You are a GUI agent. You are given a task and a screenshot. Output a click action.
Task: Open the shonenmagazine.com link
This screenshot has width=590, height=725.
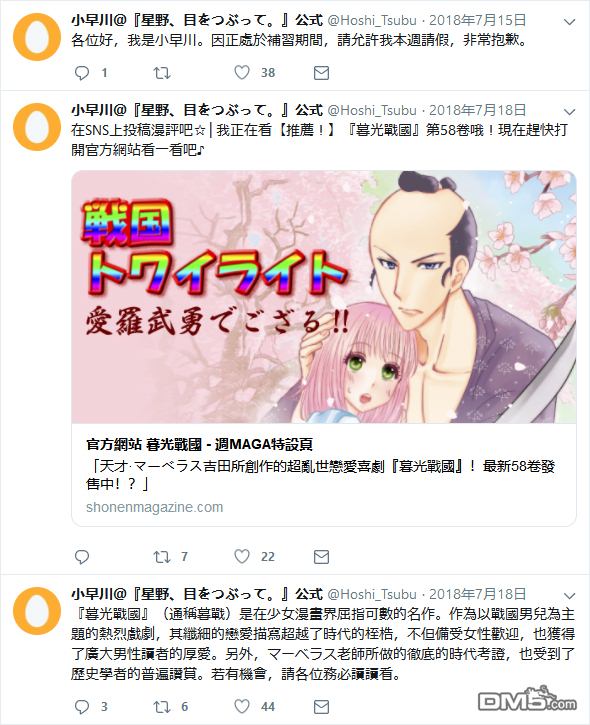(154, 507)
